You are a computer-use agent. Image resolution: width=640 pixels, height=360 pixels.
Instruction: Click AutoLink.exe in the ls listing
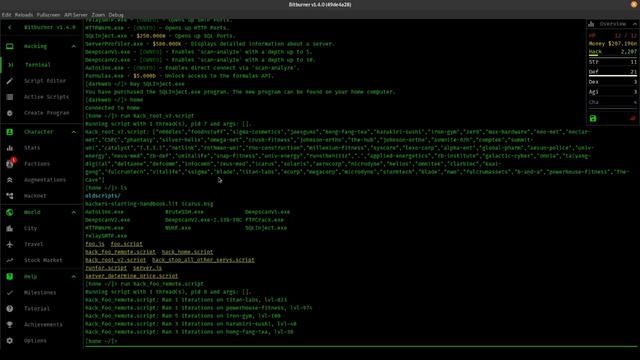click(x=104, y=212)
